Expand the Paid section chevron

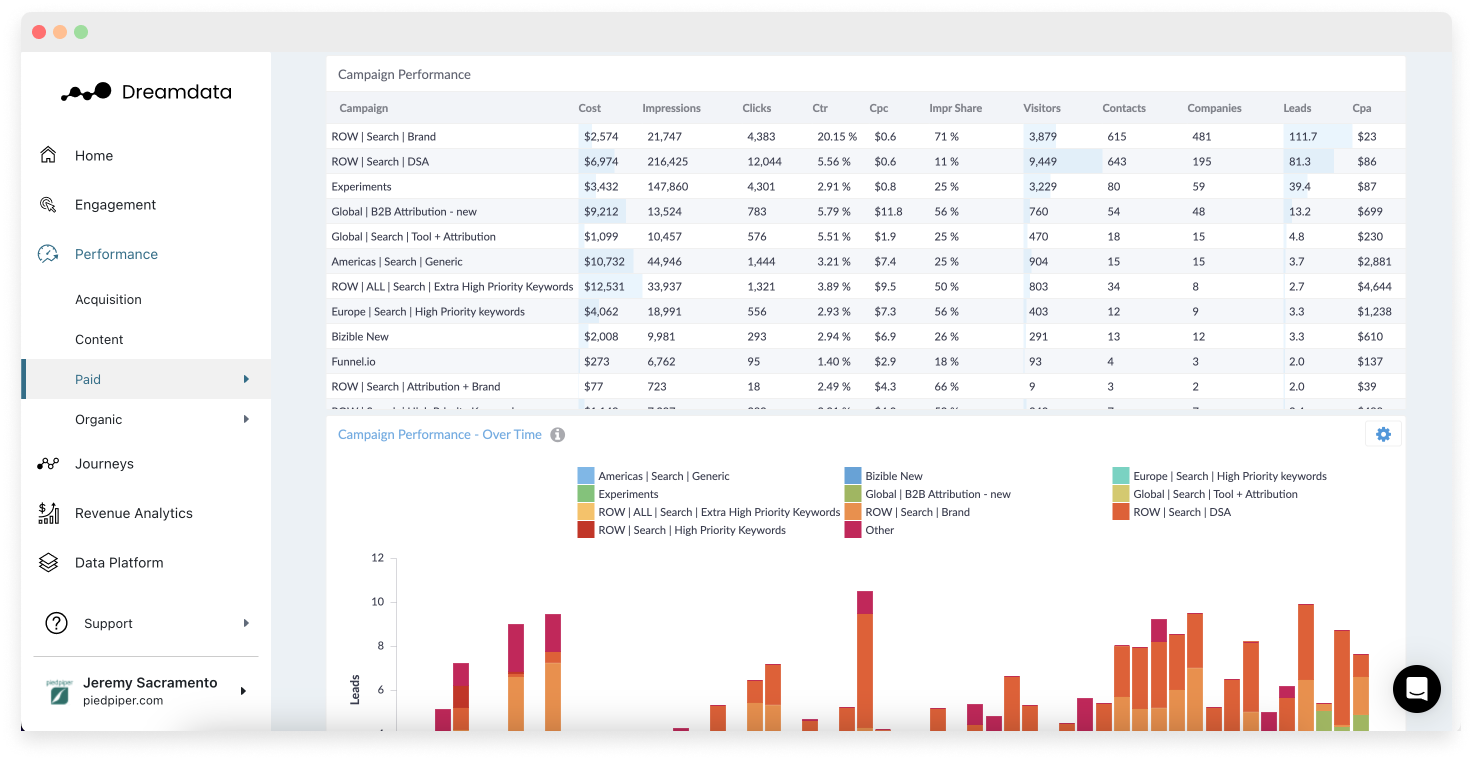tap(247, 379)
